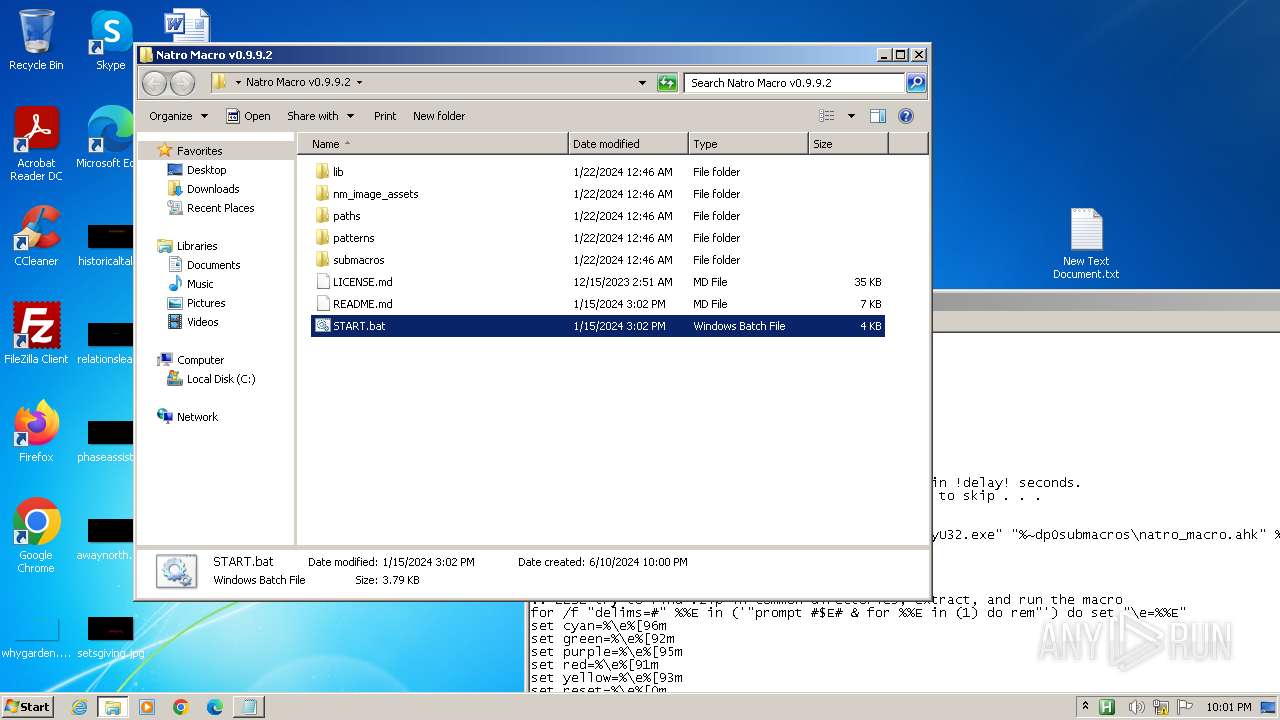This screenshot has height=720, width=1280.
Task: Toggle the preview pane button
Action: click(878, 116)
